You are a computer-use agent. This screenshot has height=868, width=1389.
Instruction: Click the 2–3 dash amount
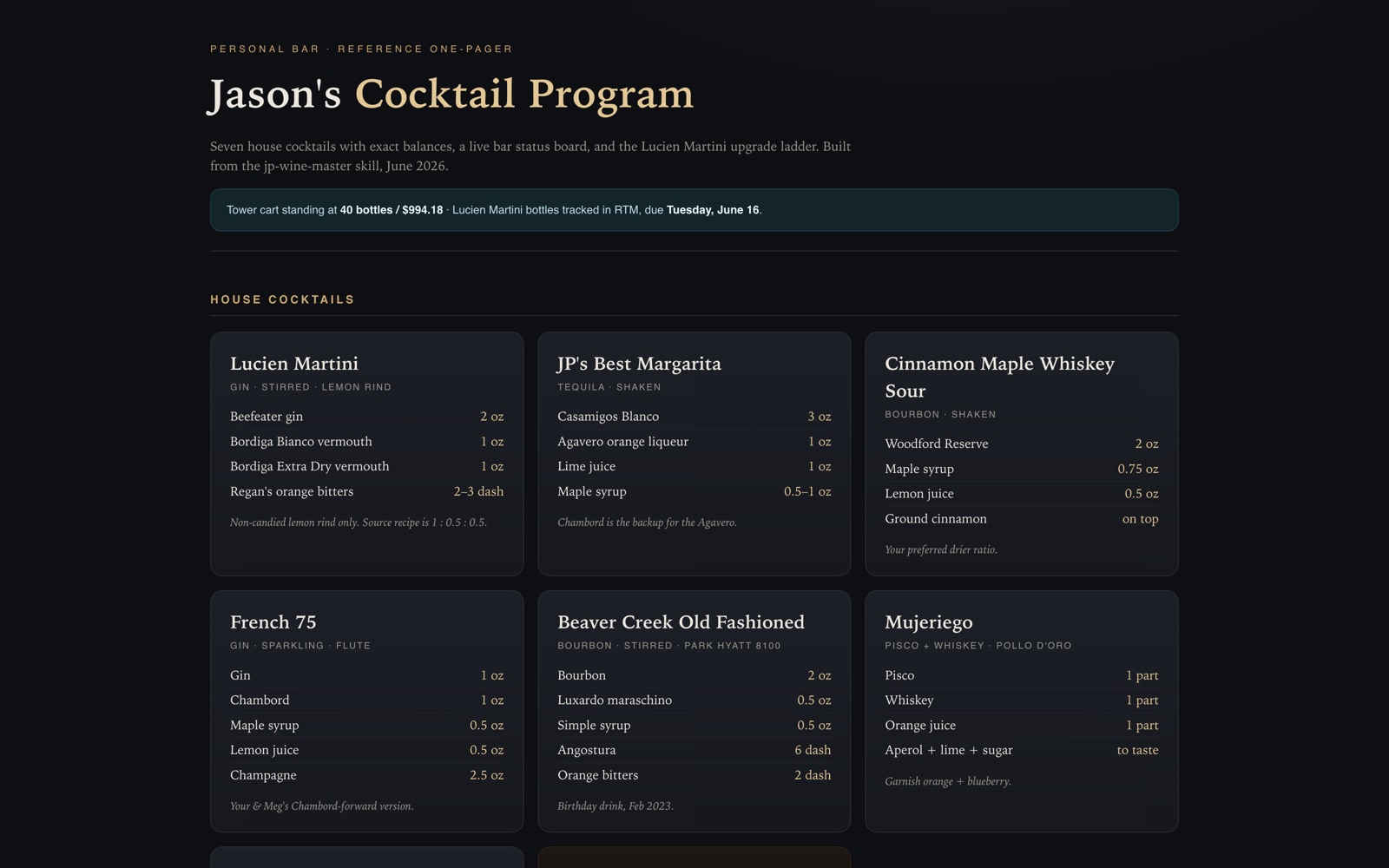478,491
